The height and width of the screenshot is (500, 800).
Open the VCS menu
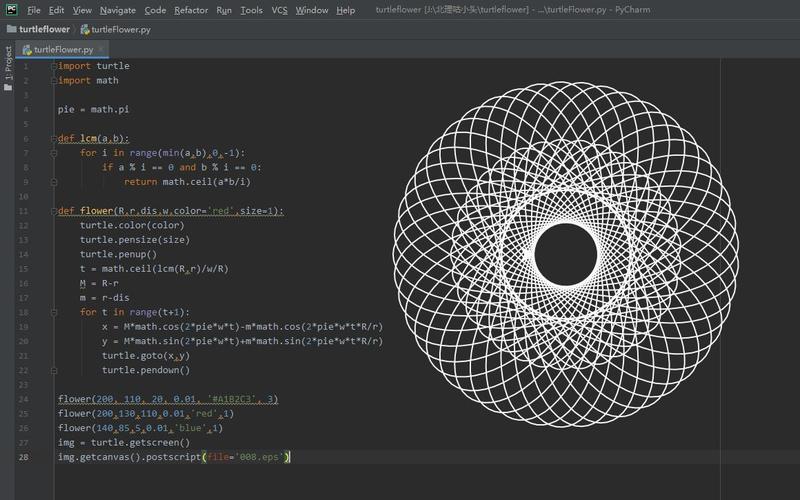point(280,10)
